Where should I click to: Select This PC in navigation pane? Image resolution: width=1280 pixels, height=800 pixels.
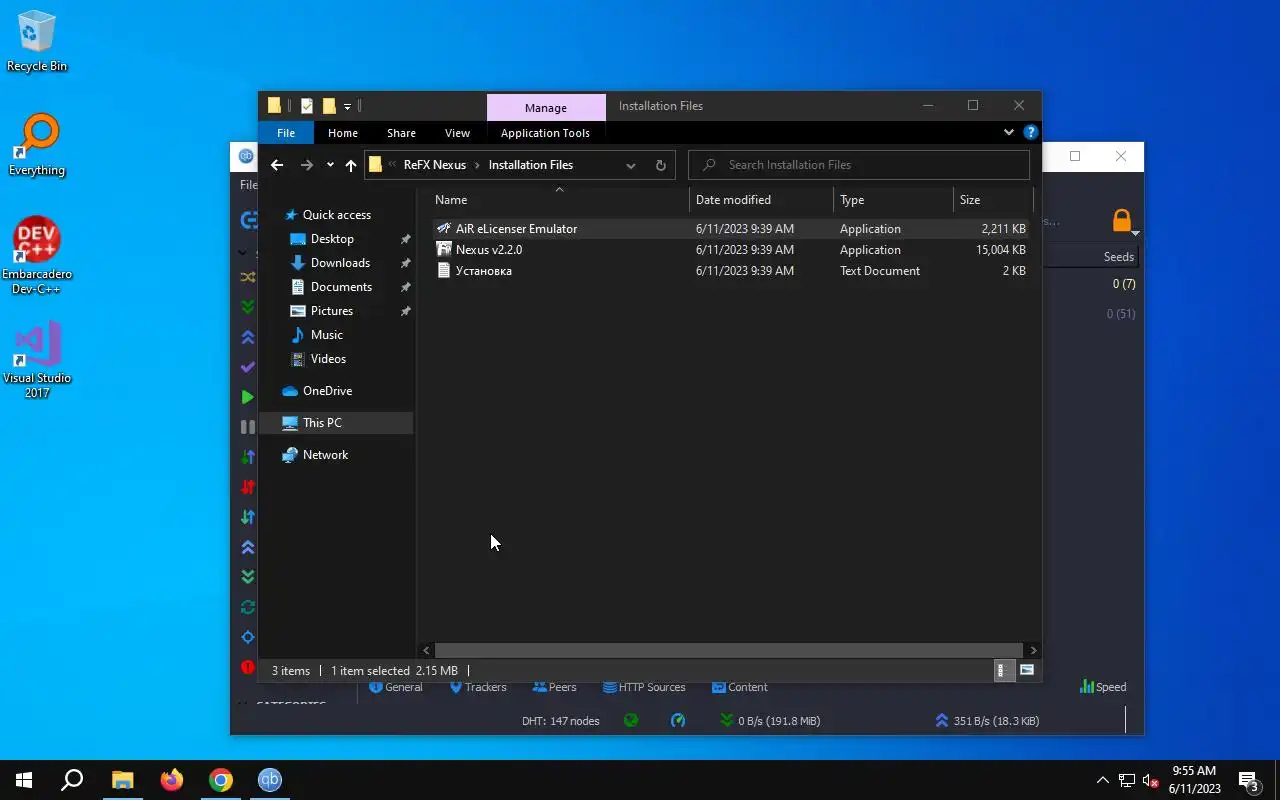(336, 423)
